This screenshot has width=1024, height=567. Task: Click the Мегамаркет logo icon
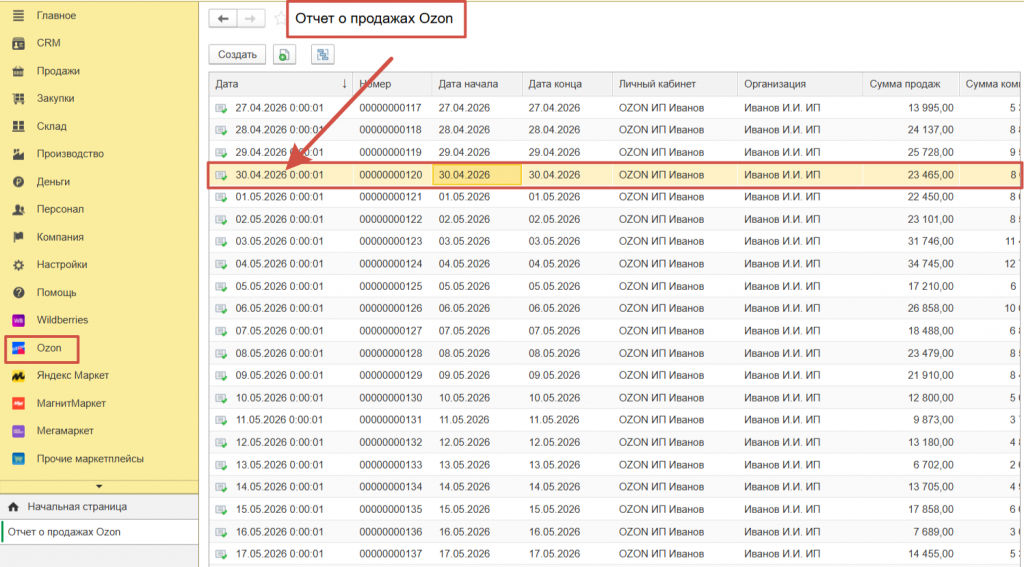tap(18, 431)
